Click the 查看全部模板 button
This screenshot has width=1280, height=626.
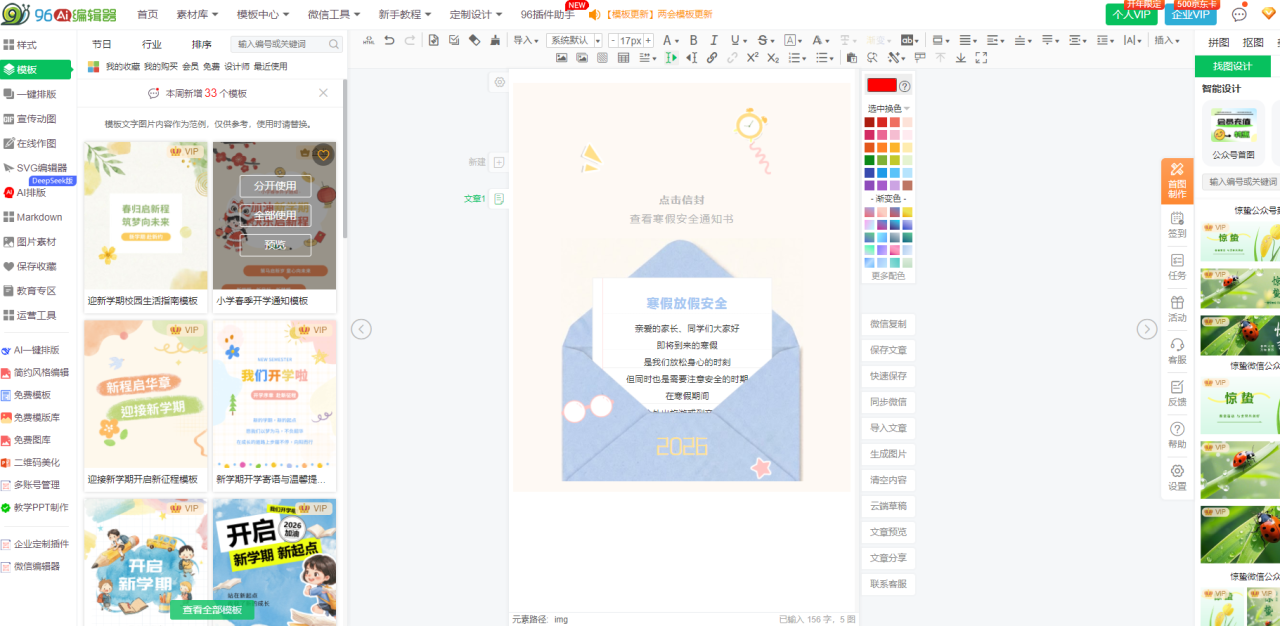tap(212, 610)
